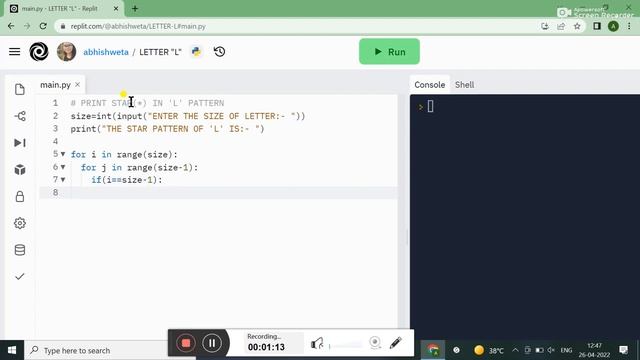Stop the screen recording
The height and width of the screenshot is (360, 640).
[x=186, y=343]
